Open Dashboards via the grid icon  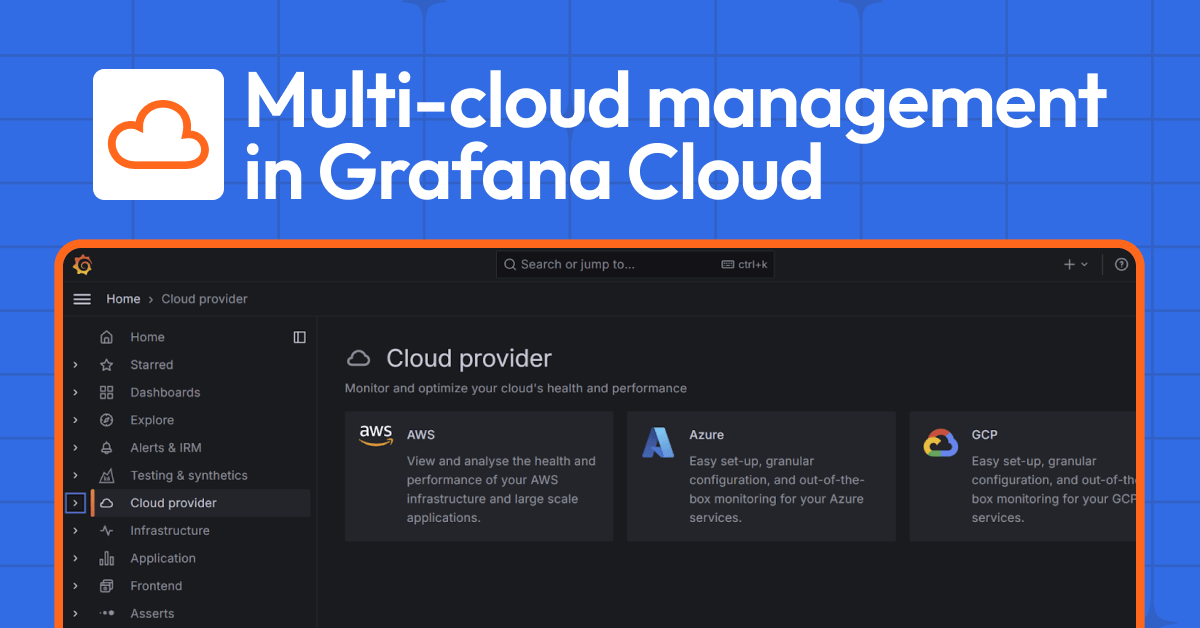[x=106, y=392]
